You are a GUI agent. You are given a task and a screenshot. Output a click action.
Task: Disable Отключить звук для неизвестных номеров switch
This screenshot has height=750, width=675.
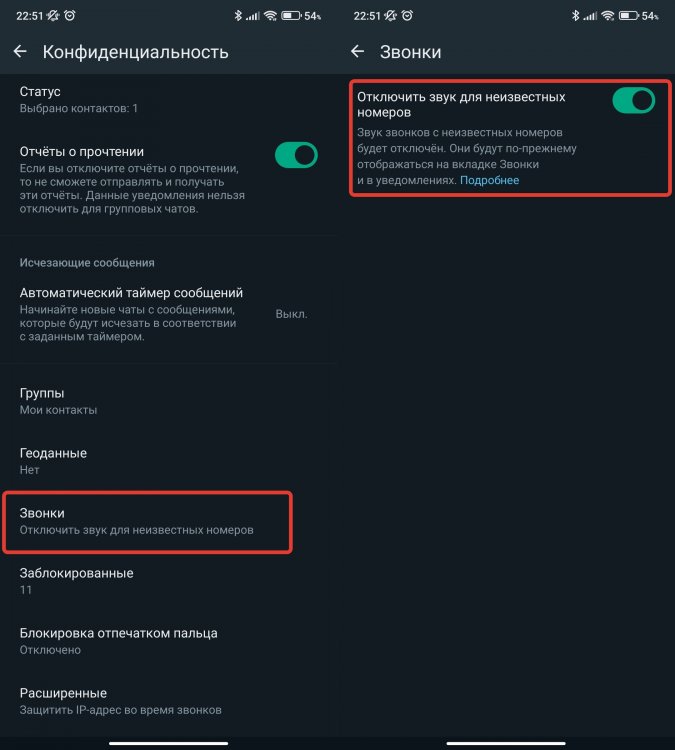pyautogui.click(x=633, y=100)
